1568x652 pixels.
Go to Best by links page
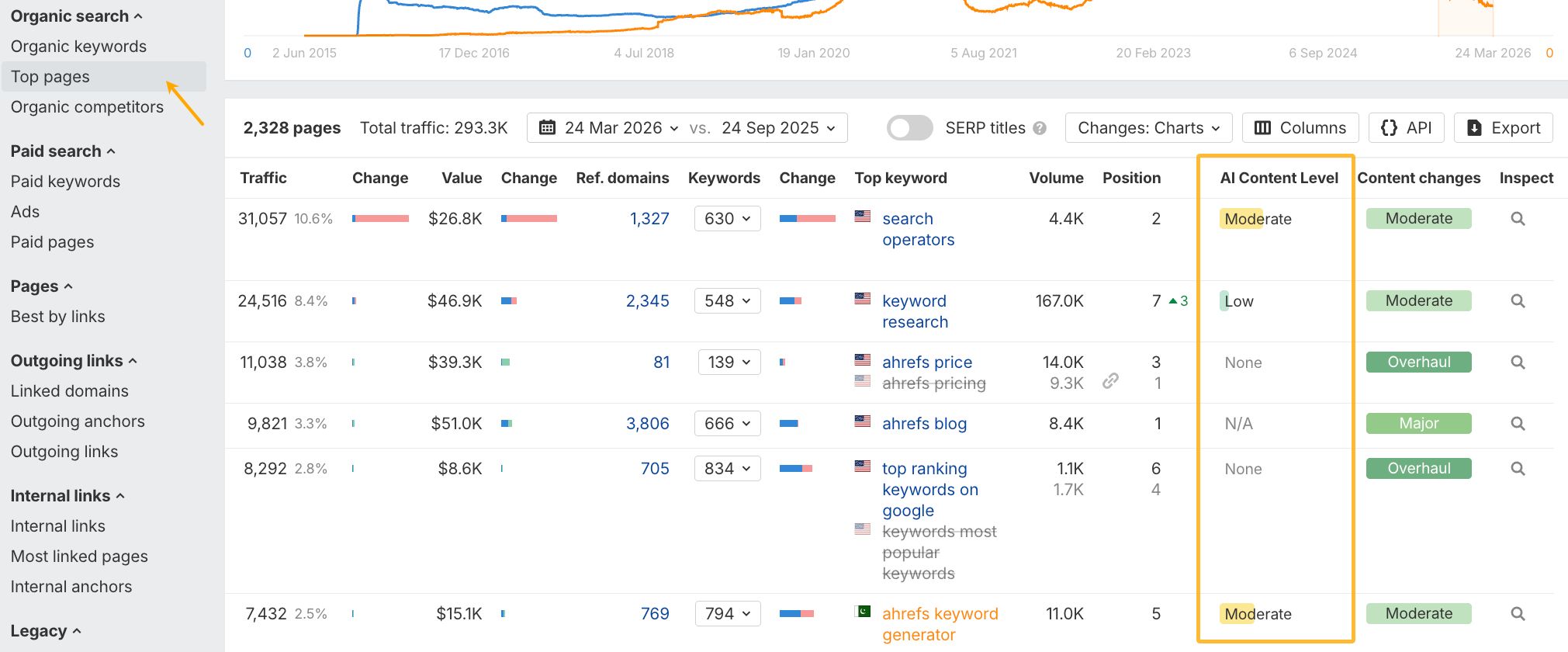(57, 317)
